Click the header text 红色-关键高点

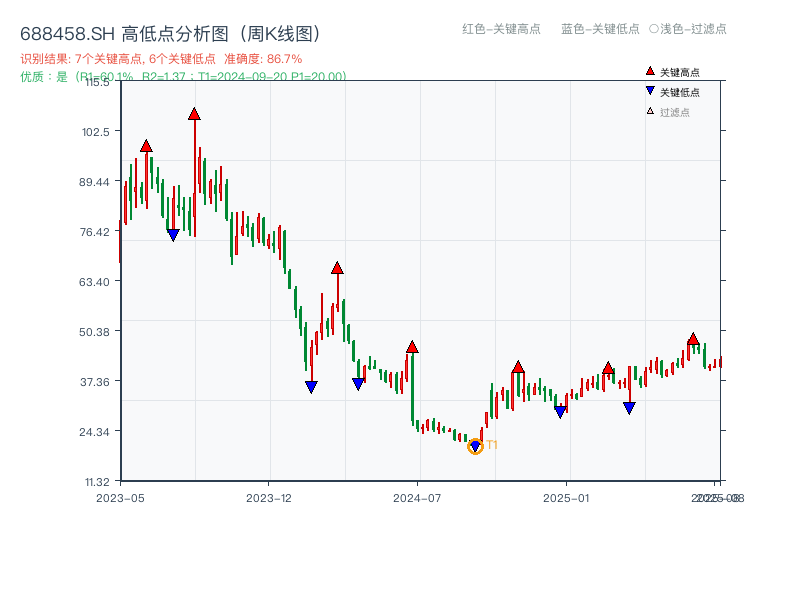[501, 29]
